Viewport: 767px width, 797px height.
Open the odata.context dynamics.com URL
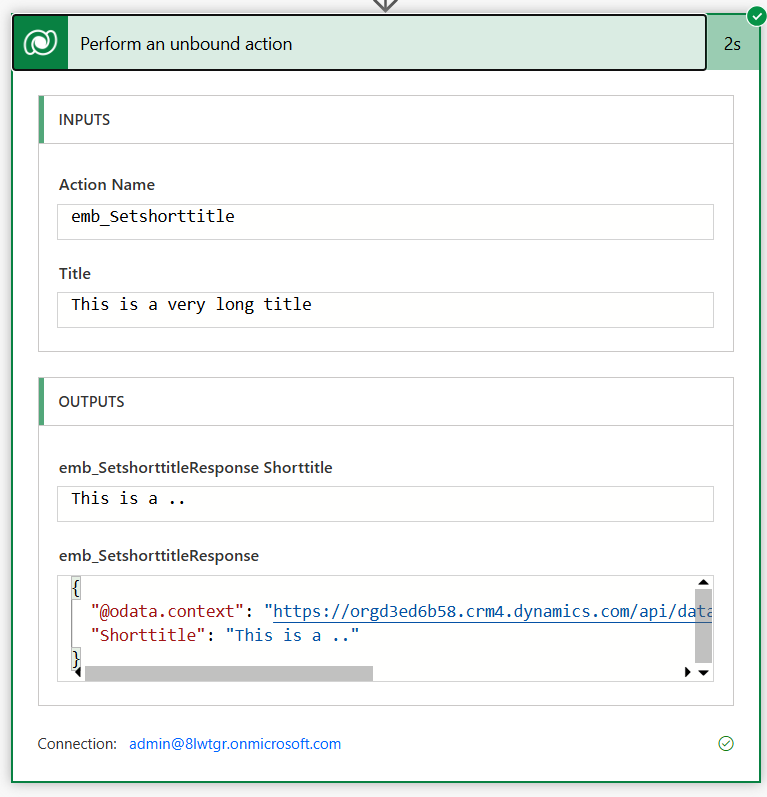tap(492, 612)
